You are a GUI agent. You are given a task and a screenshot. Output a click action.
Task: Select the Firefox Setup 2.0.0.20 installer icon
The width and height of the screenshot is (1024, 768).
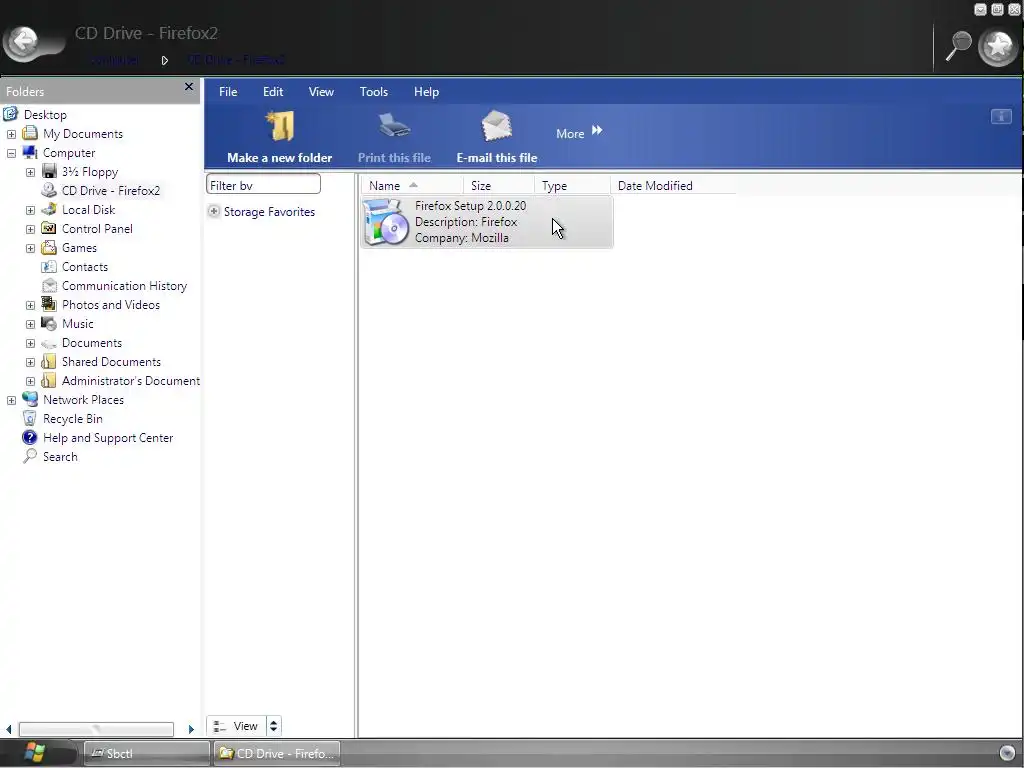[385, 222]
